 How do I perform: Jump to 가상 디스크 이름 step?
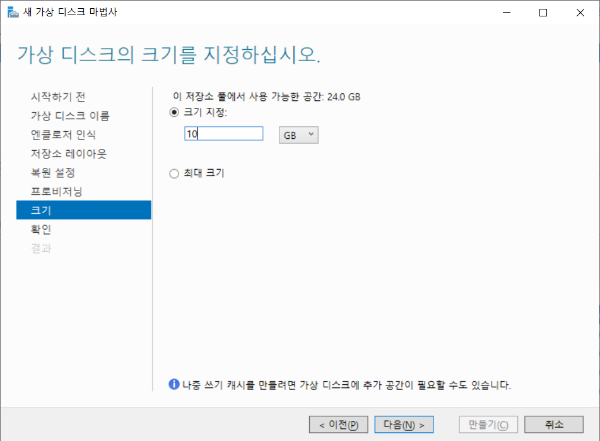70,116
